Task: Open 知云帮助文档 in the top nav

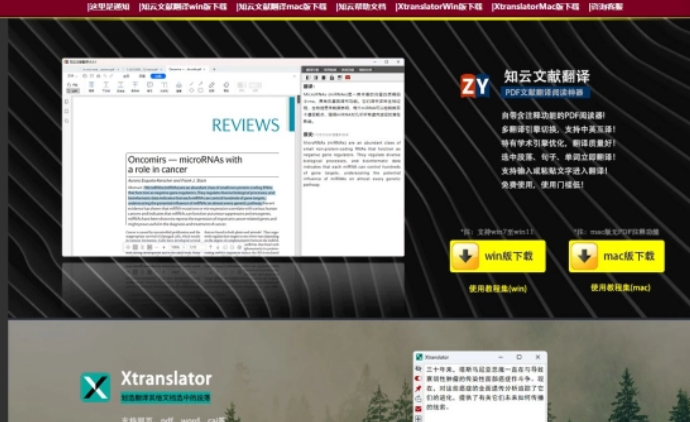Action: (x=361, y=7)
